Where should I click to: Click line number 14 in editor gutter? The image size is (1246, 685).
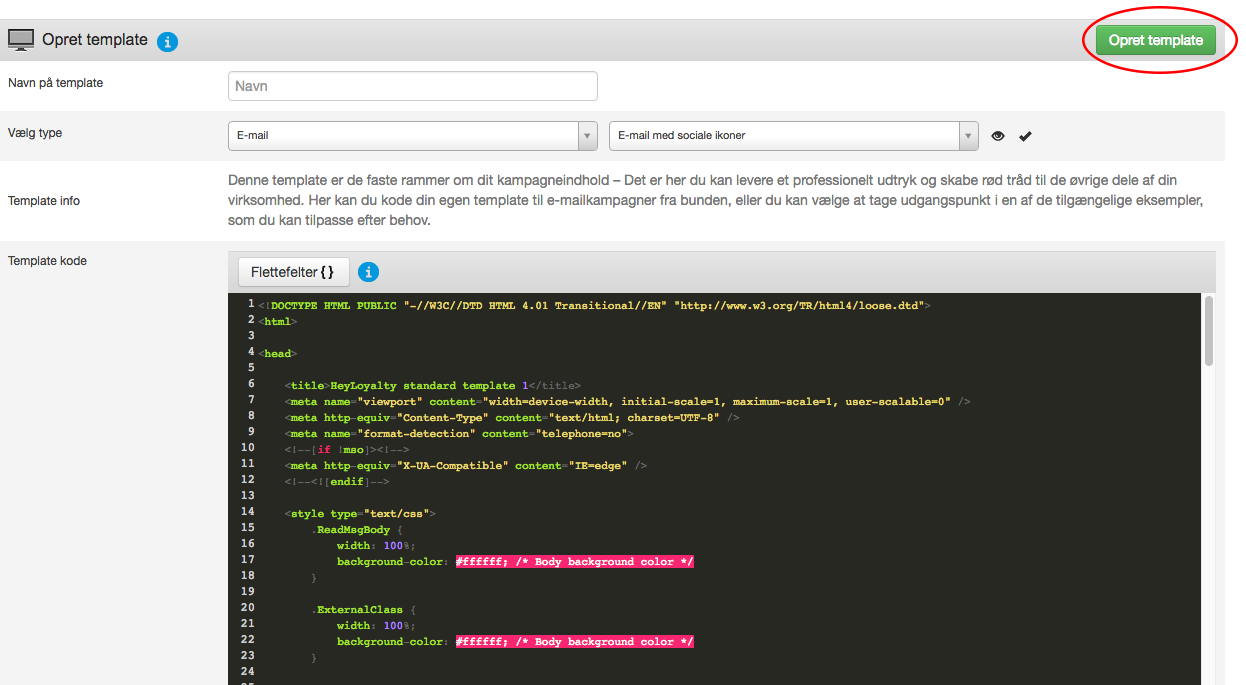click(247, 512)
